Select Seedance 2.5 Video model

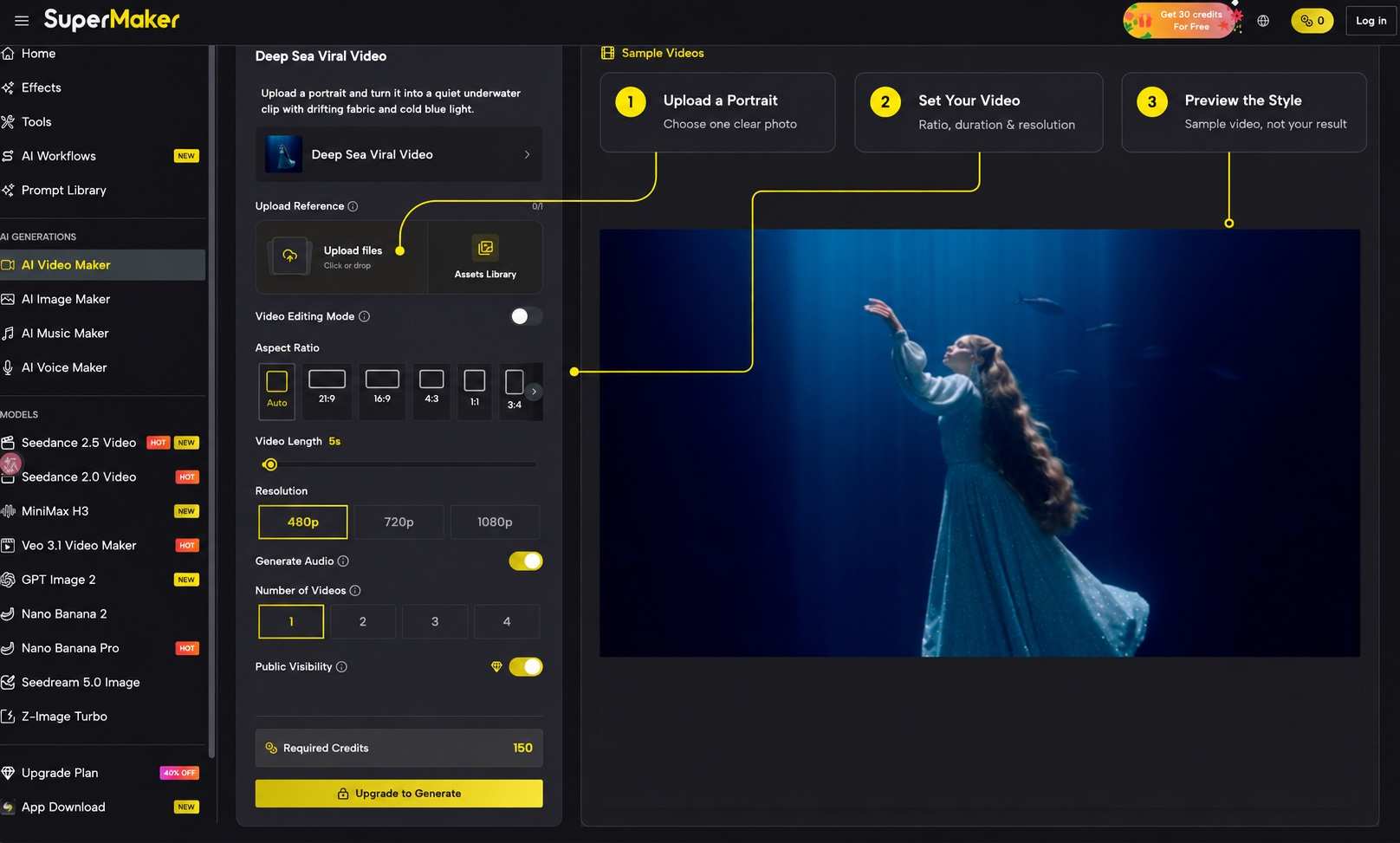tap(79, 443)
